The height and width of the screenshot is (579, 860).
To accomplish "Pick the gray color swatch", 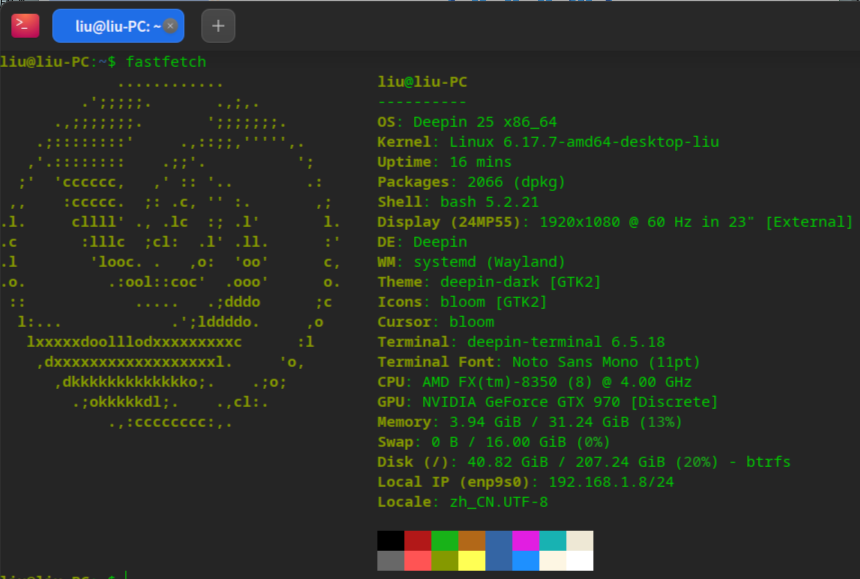I will (x=391, y=560).
